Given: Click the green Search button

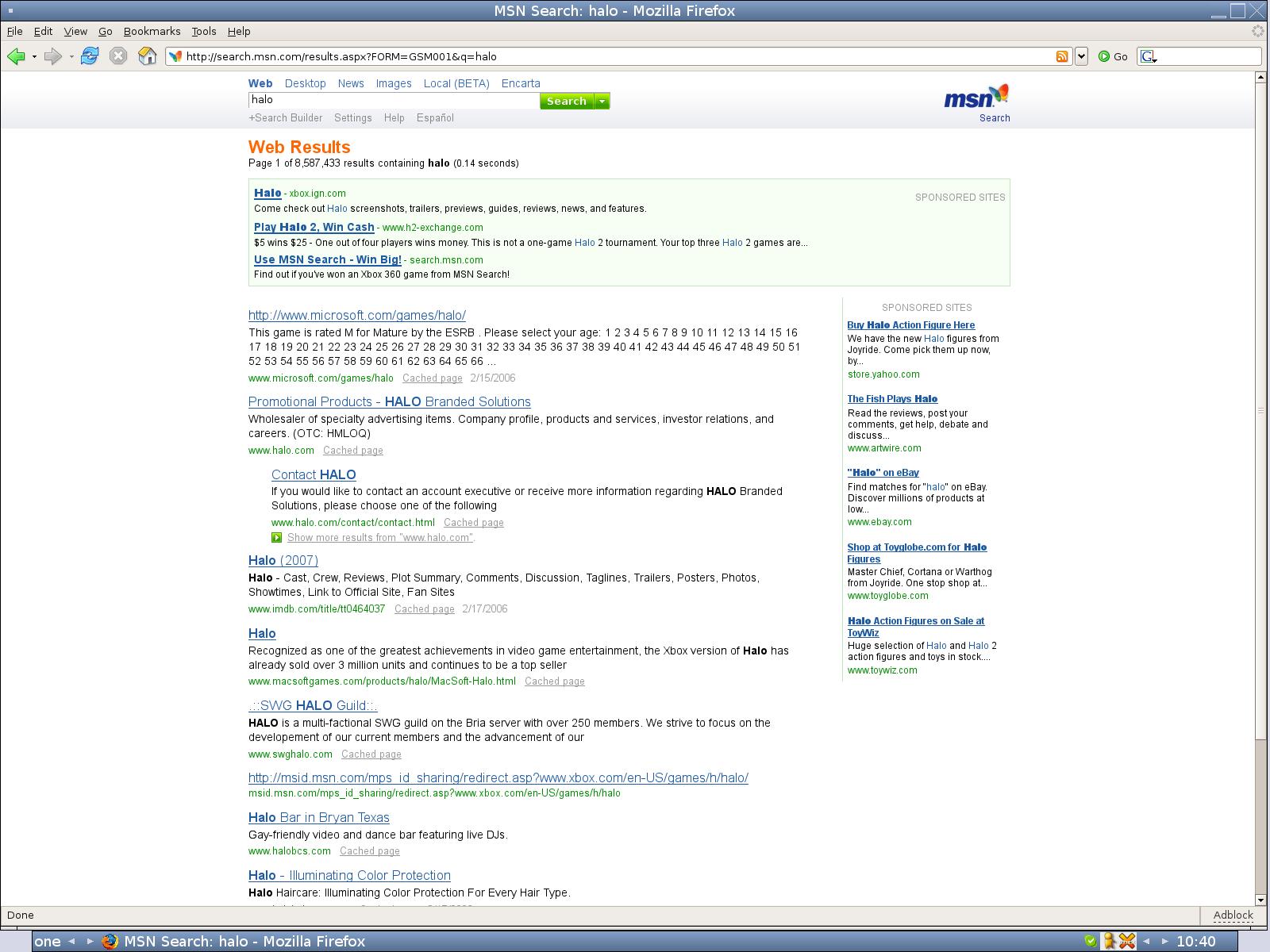Looking at the screenshot, I should click(x=567, y=101).
